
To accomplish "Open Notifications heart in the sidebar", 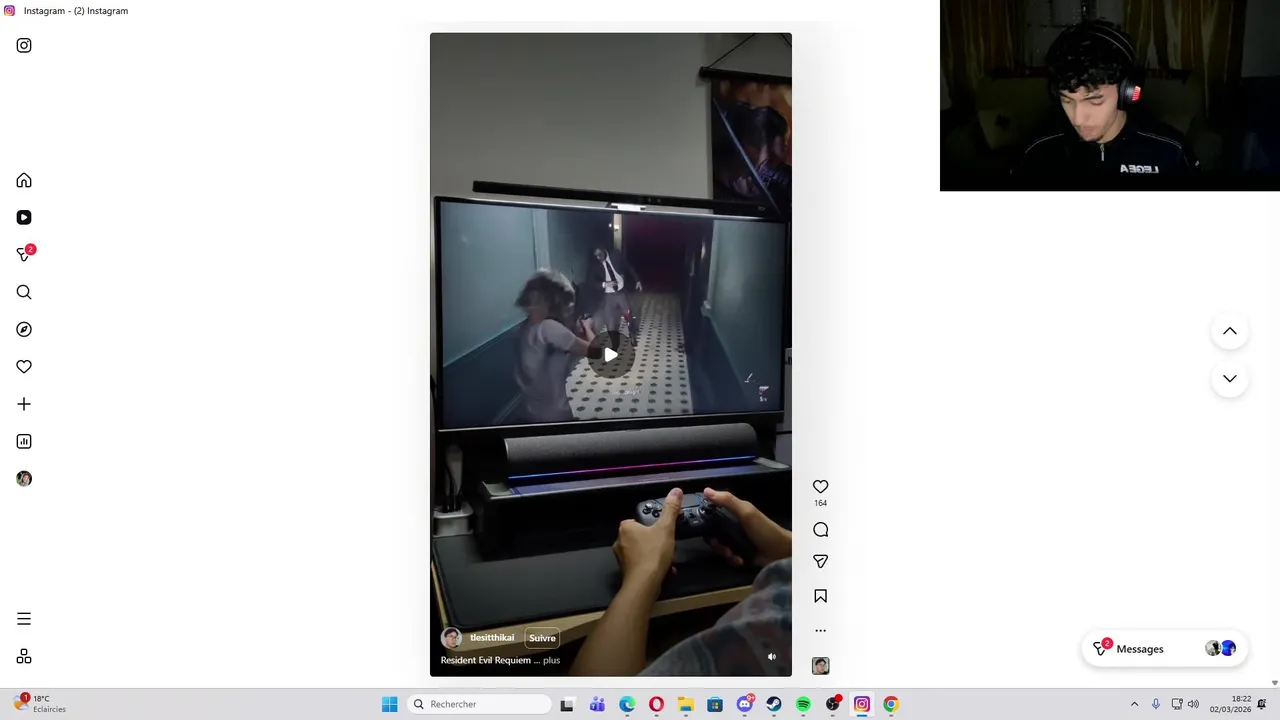I will click(24, 367).
